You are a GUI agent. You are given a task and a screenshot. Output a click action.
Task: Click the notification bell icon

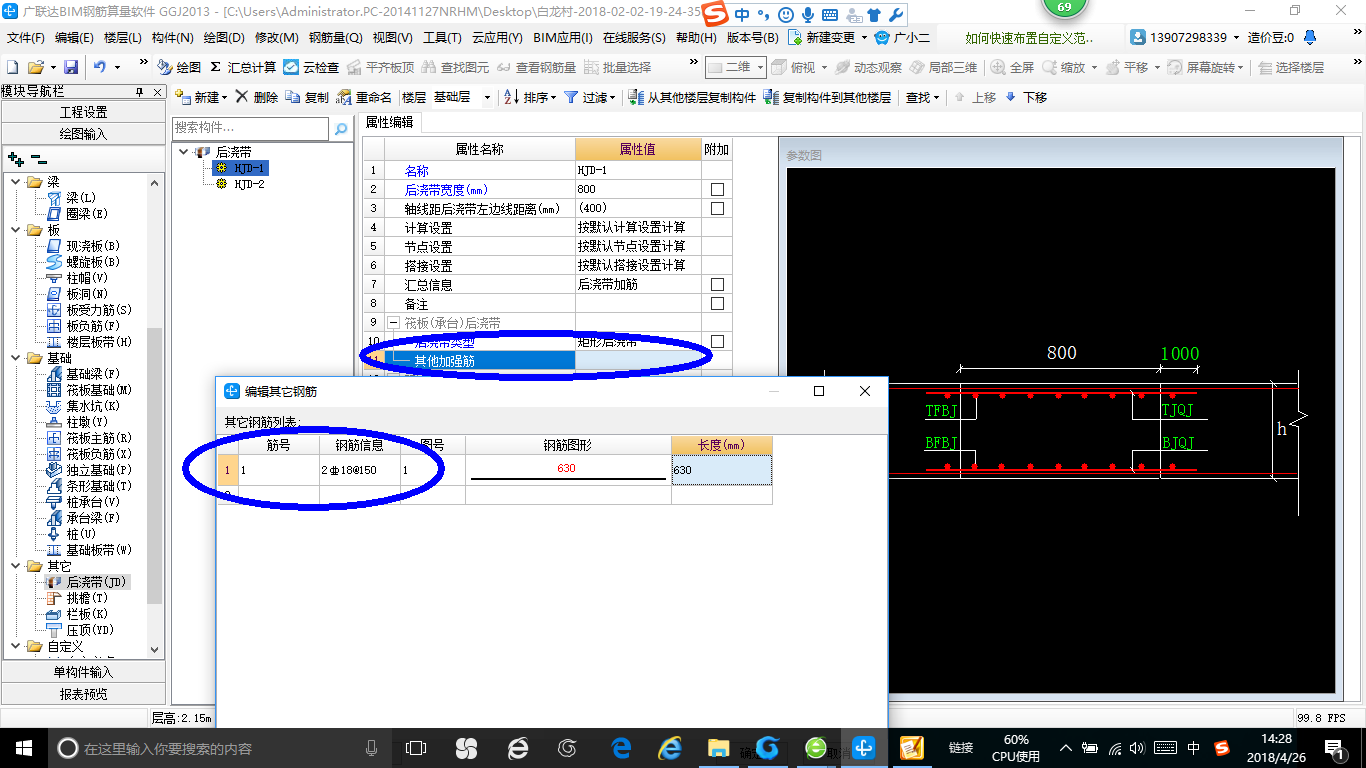(x=1310, y=37)
